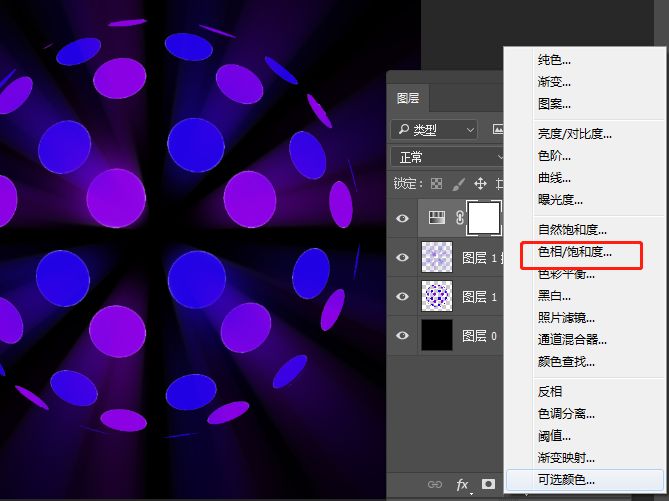Select 曝光度... adjustment
The image size is (669, 501).
tap(560, 199)
